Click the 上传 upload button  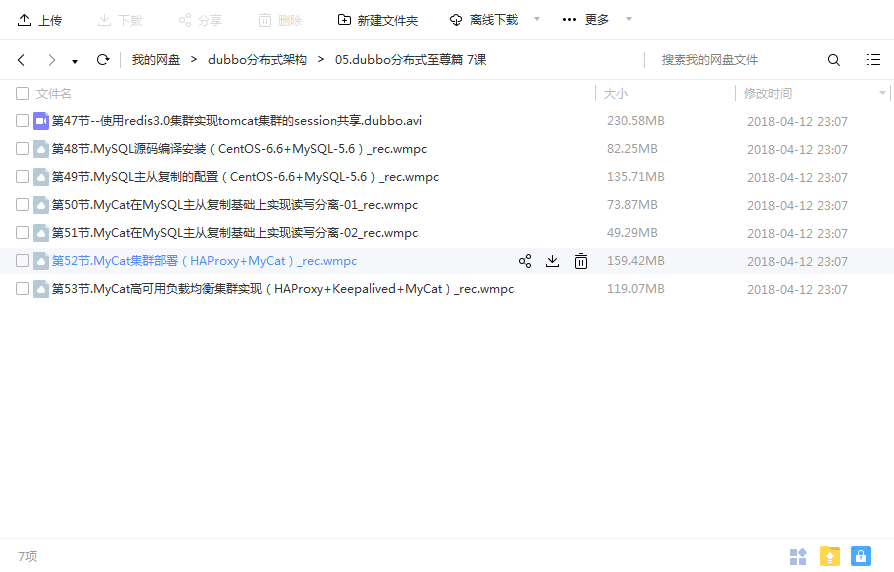39,21
